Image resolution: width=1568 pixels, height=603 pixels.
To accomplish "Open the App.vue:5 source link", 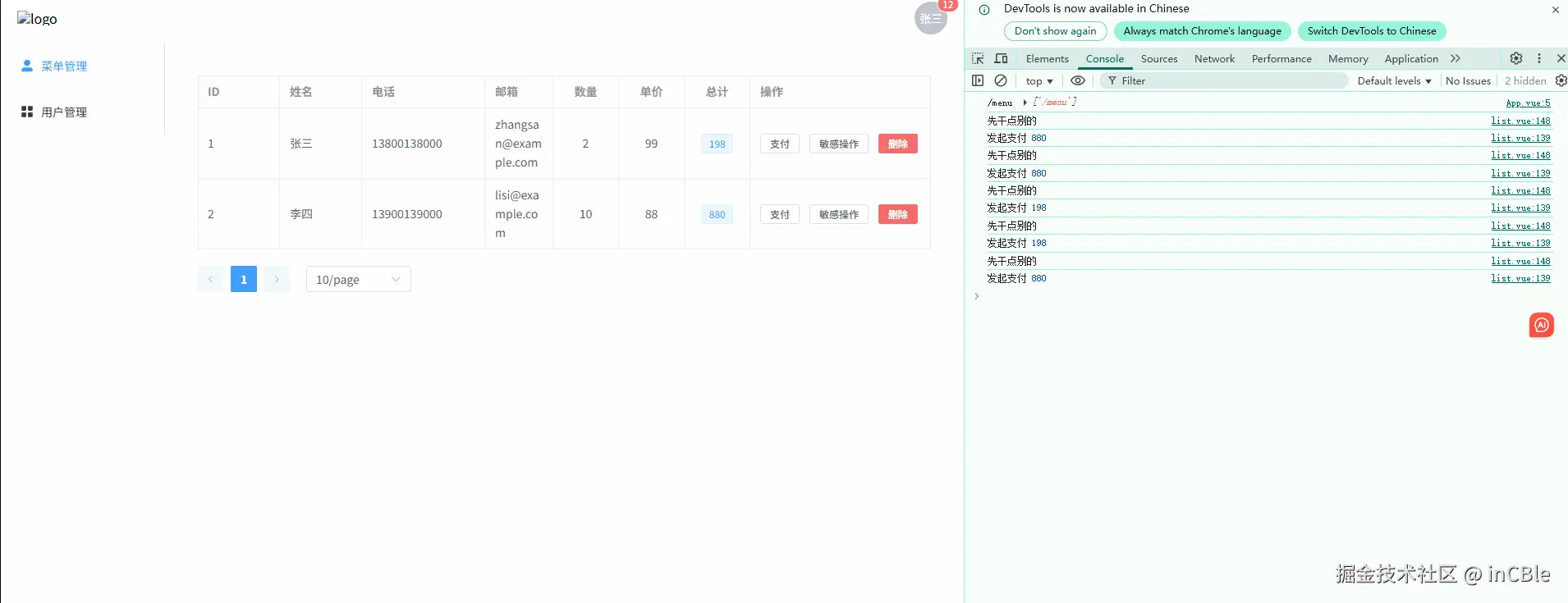I will (x=1528, y=103).
